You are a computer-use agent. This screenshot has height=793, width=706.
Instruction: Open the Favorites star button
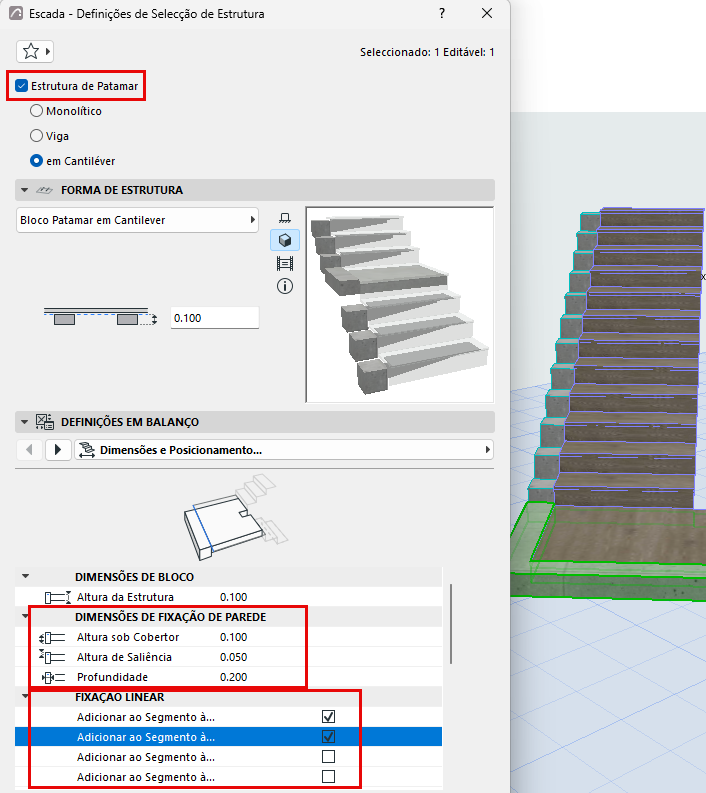click(x=35, y=51)
